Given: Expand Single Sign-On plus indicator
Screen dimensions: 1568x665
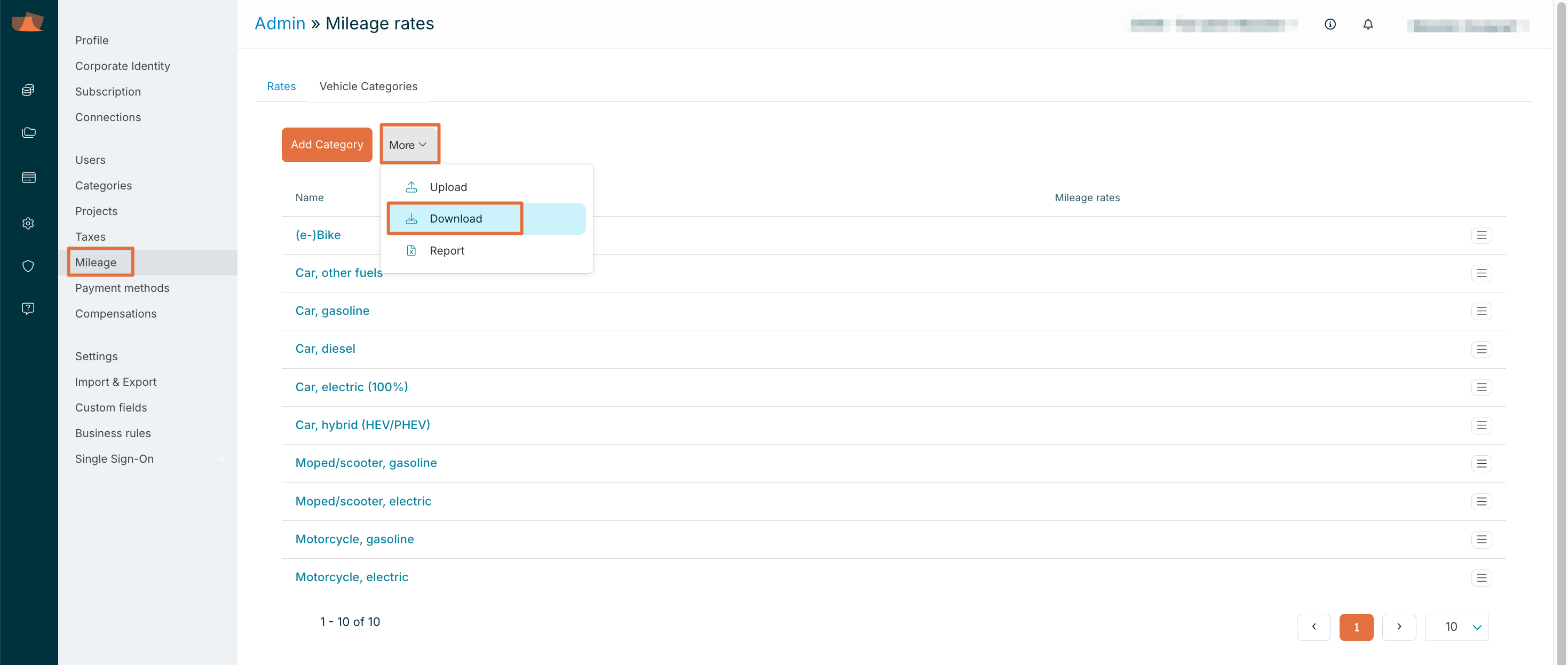Looking at the screenshot, I should pos(221,458).
